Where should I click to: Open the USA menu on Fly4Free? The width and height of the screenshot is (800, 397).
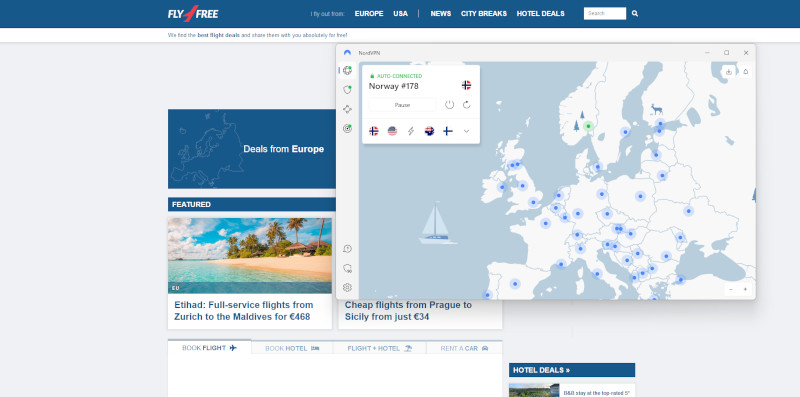coord(401,14)
